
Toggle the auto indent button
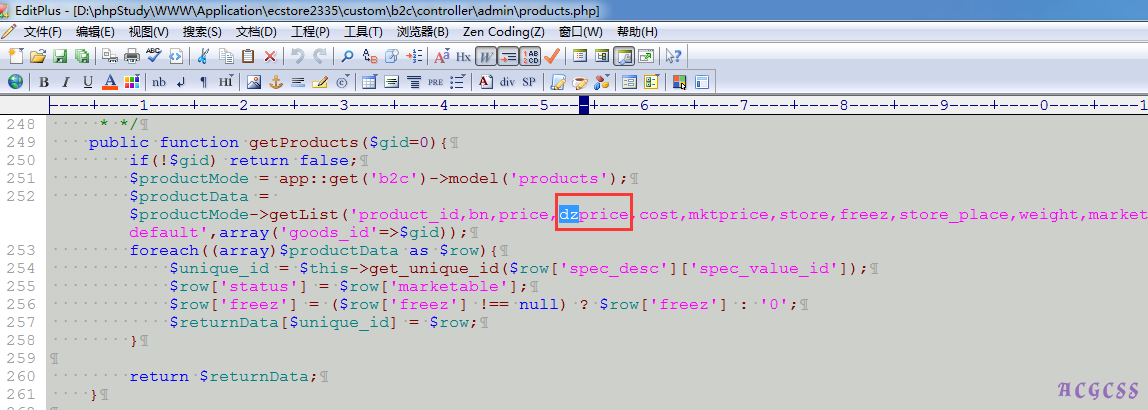(x=507, y=56)
